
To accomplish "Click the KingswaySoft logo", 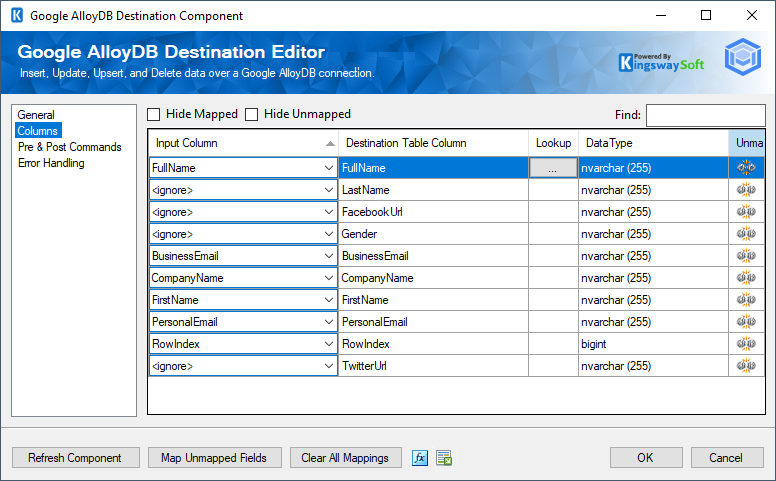I will coord(661,62).
